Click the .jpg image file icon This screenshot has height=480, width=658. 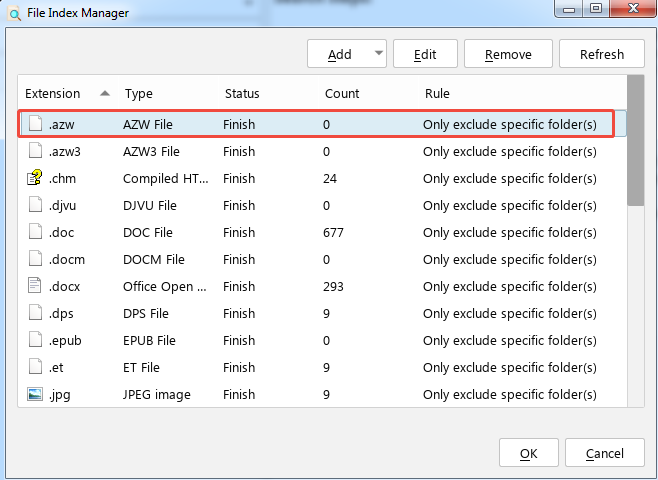(35, 395)
